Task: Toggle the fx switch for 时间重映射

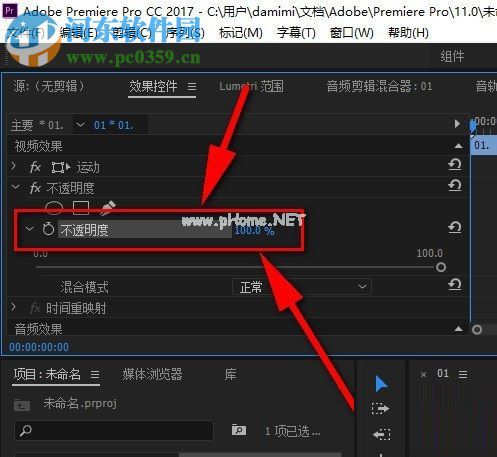Action: [x=35, y=308]
